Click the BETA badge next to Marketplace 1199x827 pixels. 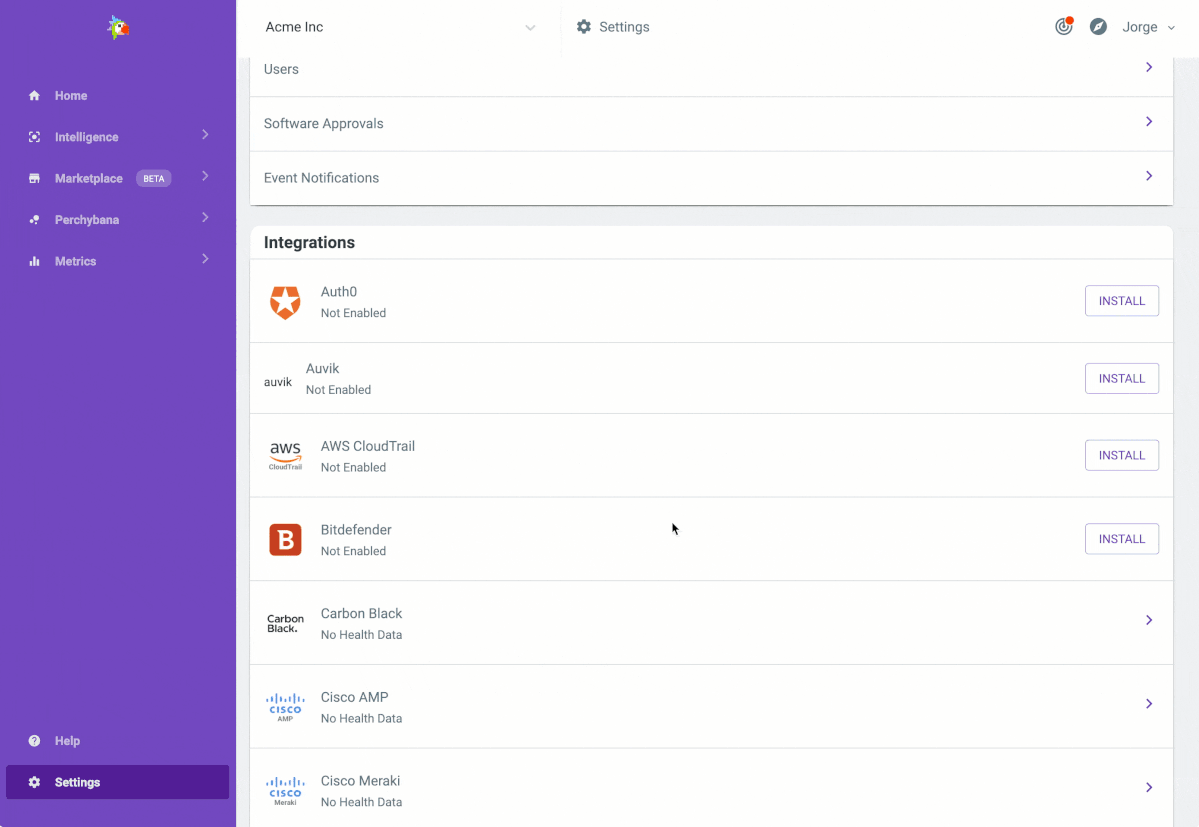click(154, 178)
